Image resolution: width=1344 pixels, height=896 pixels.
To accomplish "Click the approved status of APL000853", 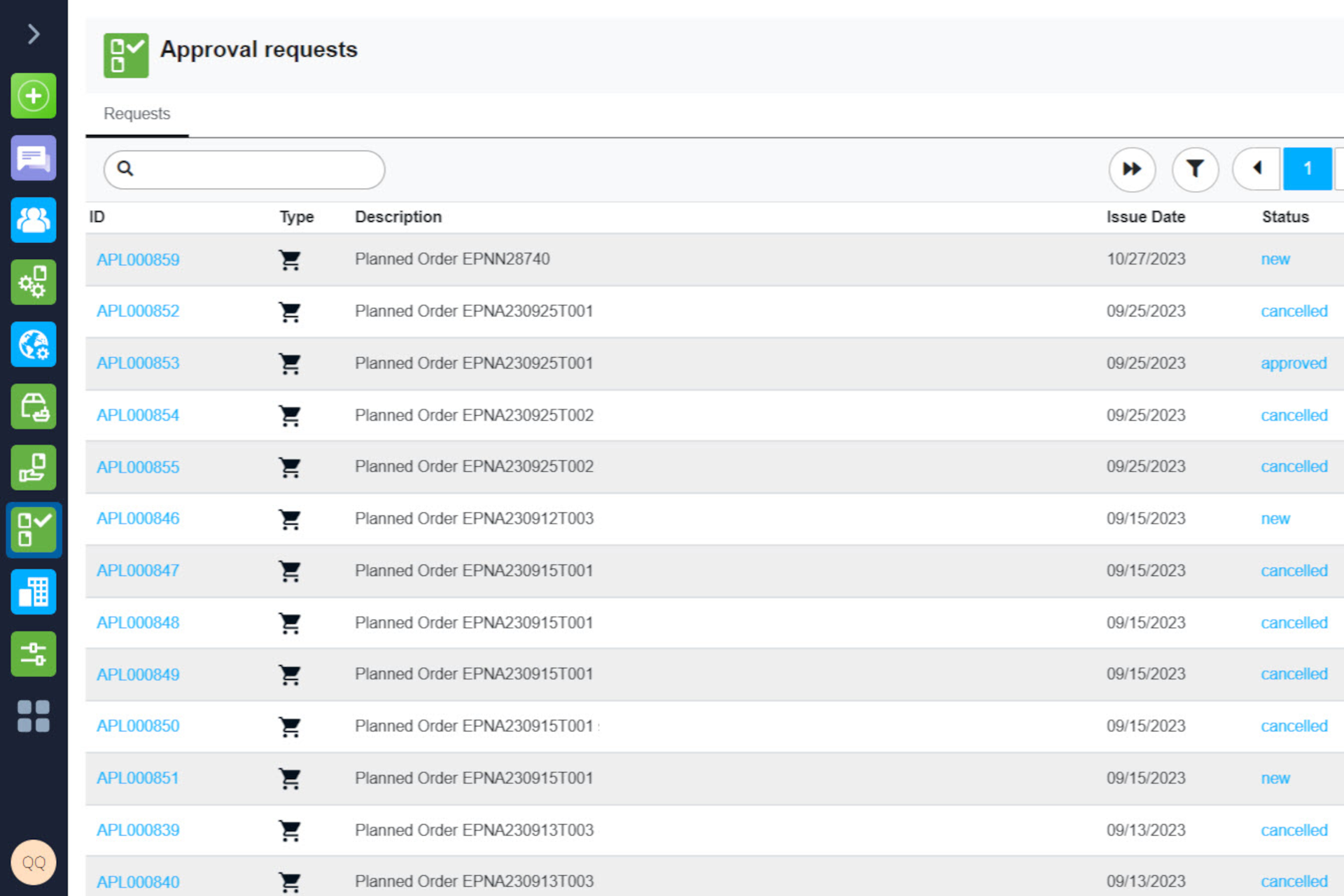I will tap(1294, 363).
